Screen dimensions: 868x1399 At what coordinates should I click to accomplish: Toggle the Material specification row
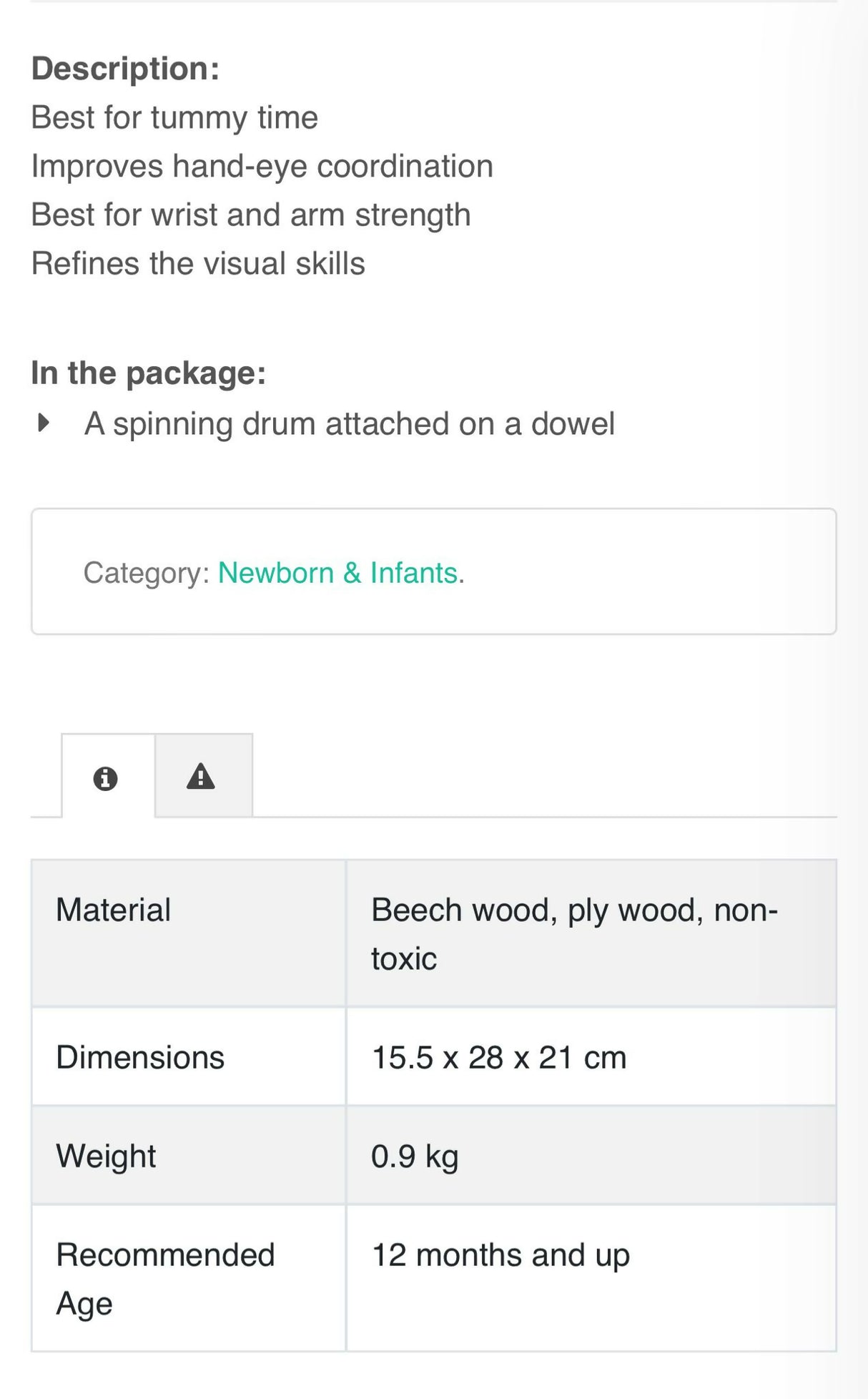[x=188, y=932]
